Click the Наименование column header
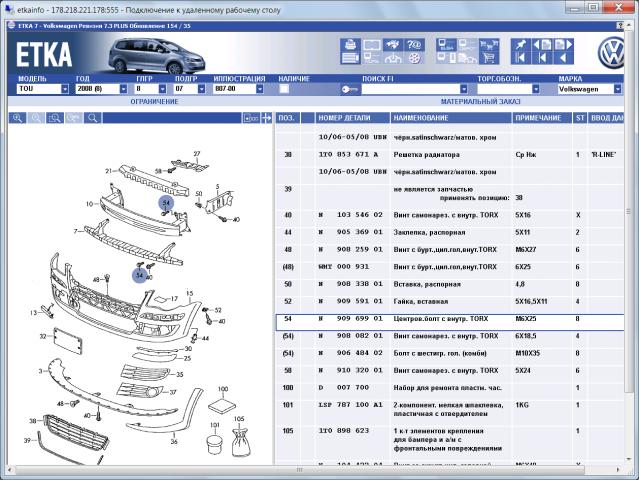Screen dimensions: 639x480 tap(451, 118)
